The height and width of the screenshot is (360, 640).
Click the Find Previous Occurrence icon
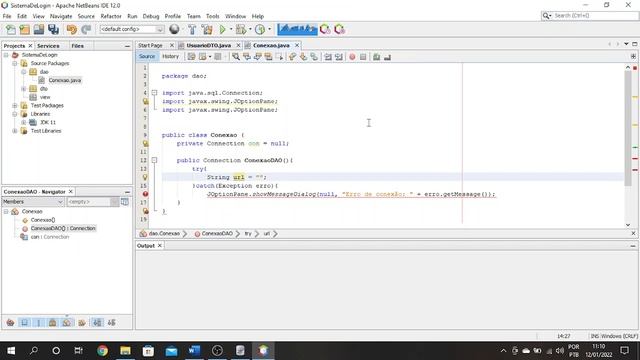click(x=247, y=57)
